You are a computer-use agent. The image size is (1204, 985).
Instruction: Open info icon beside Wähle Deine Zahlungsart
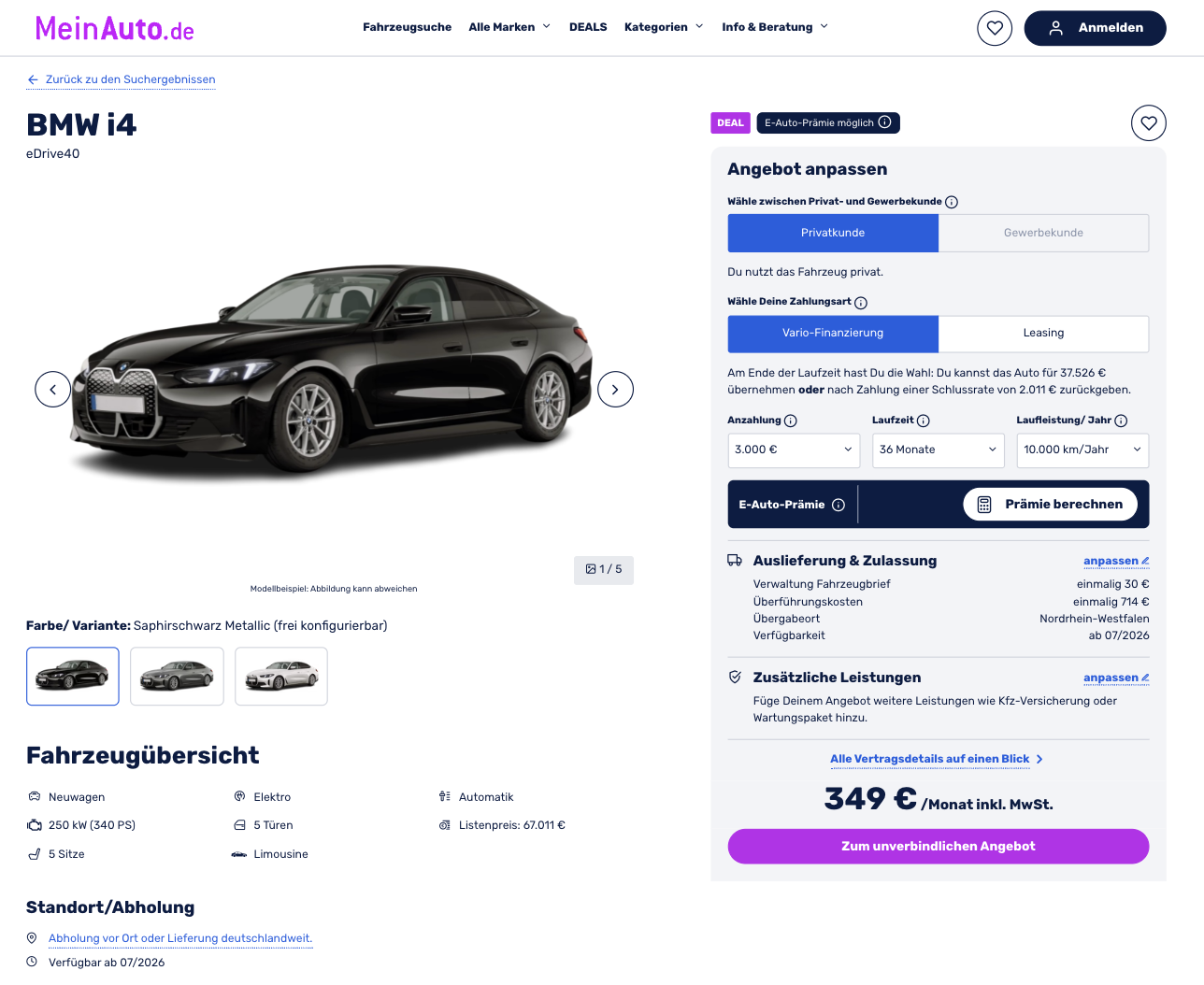click(x=861, y=303)
